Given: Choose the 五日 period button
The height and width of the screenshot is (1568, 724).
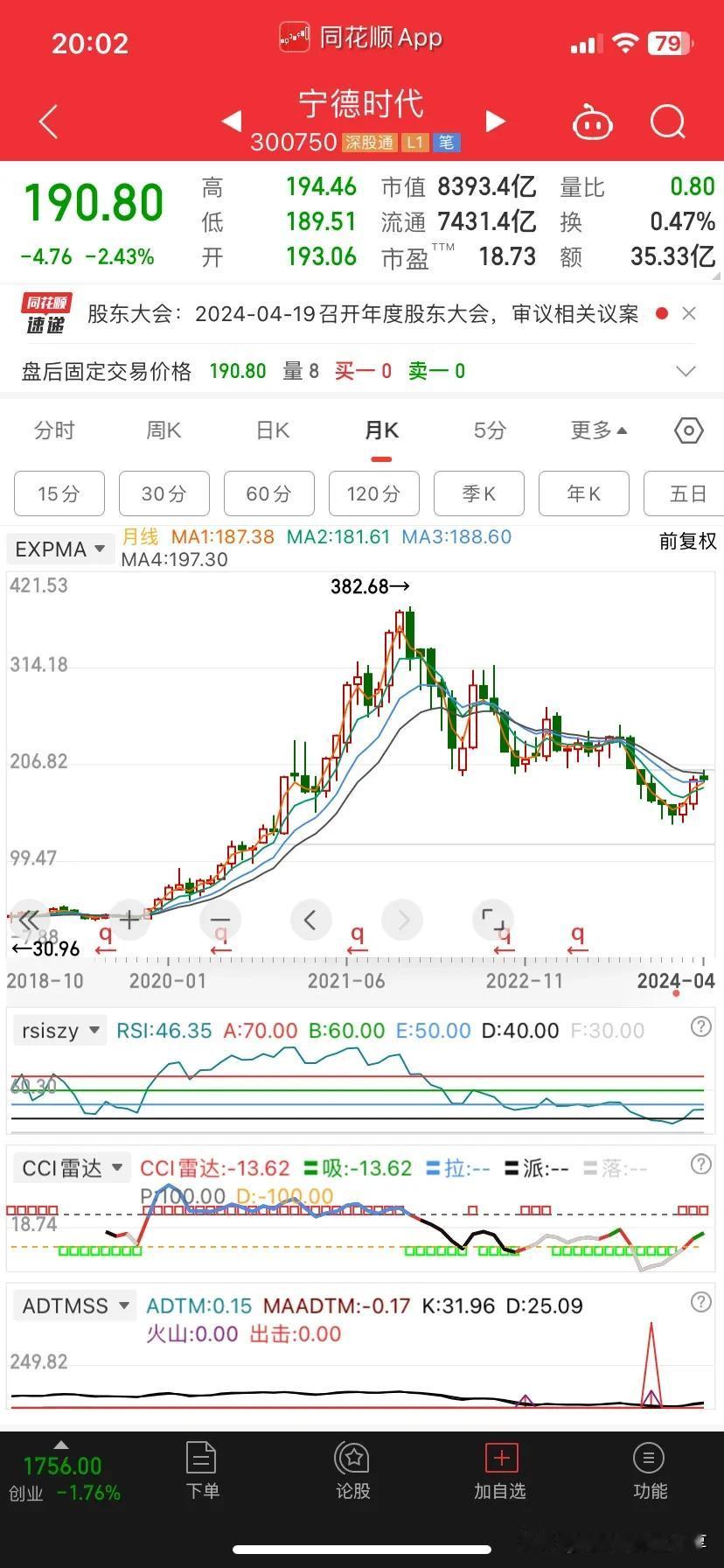Looking at the screenshot, I should point(684,493).
